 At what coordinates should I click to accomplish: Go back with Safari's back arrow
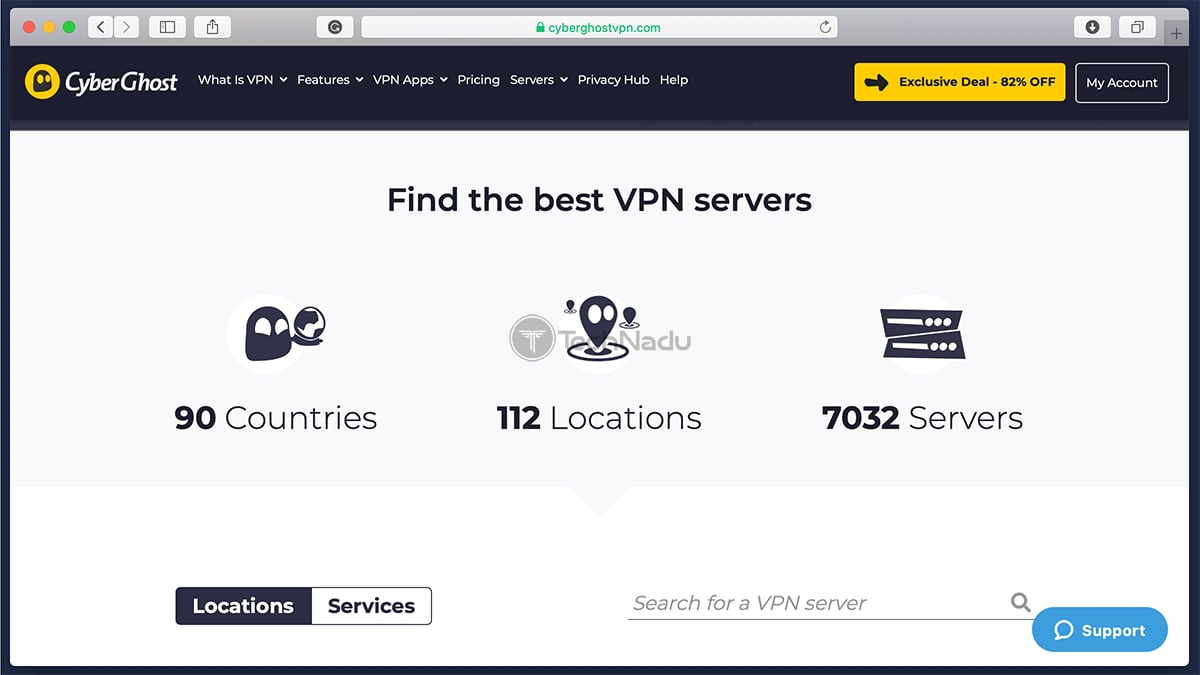[101, 27]
